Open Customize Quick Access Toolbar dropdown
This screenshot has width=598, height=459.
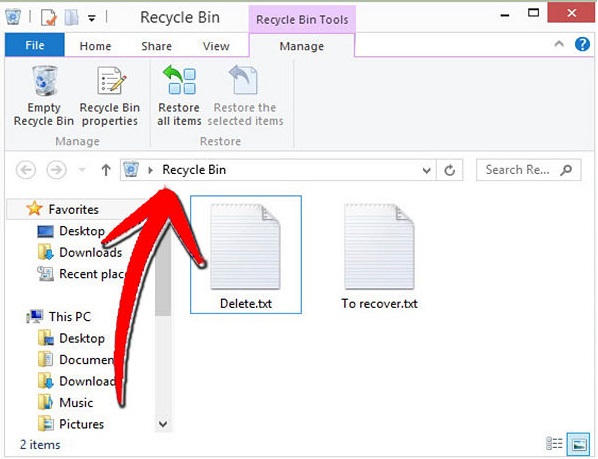(92, 18)
